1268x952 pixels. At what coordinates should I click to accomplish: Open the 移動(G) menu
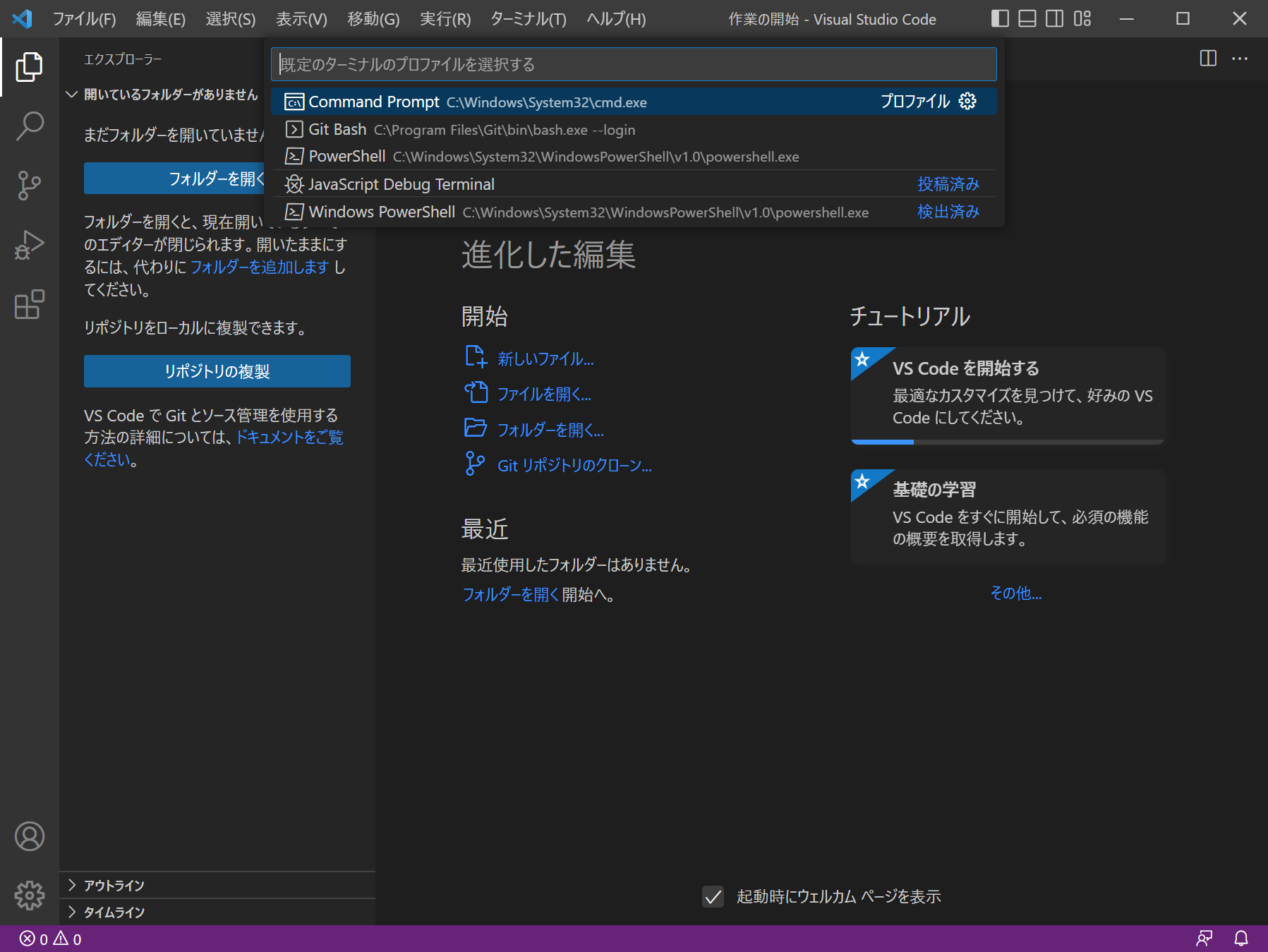(373, 19)
